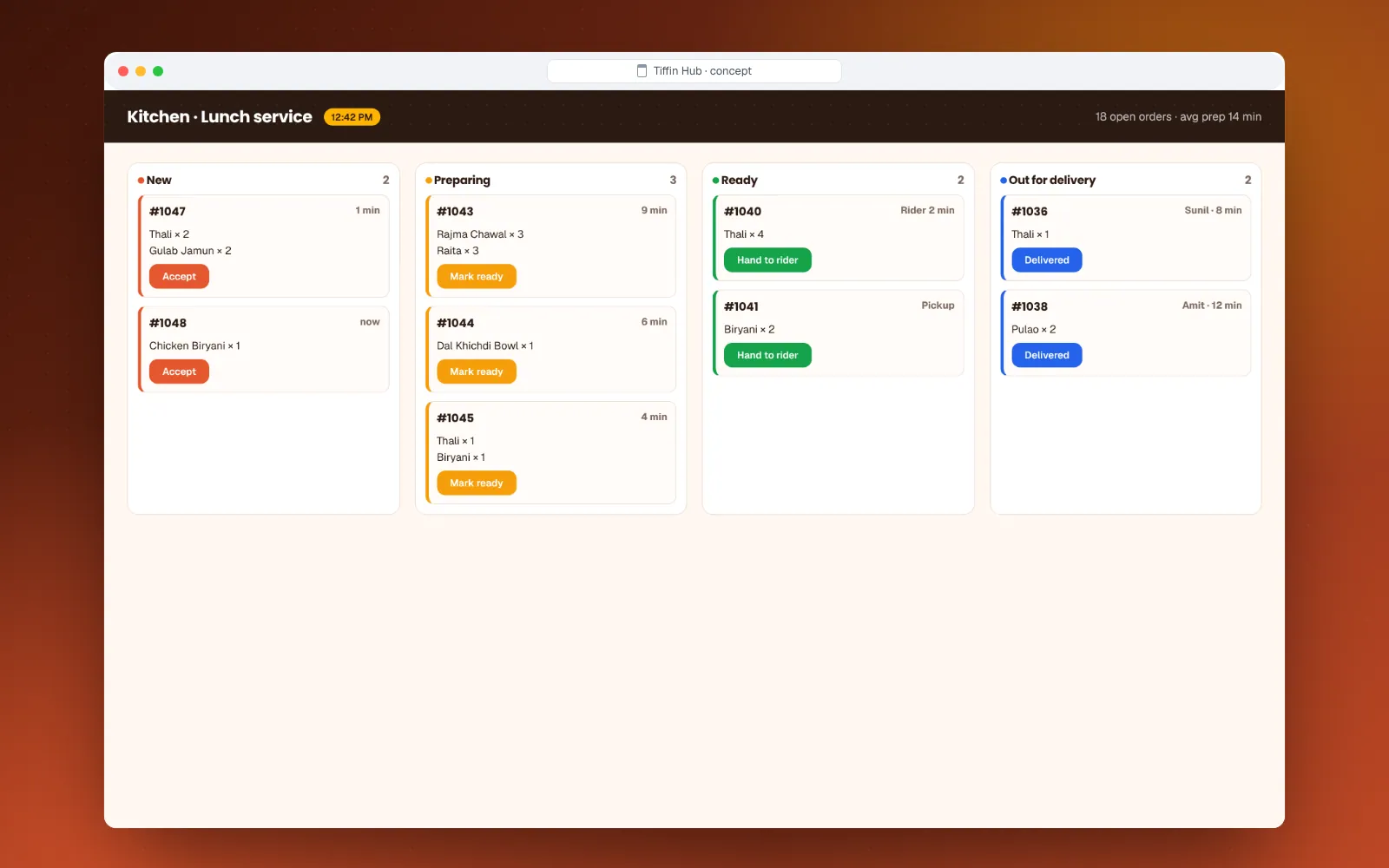The height and width of the screenshot is (868, 1389).
Task: Mark order #1038 as Delivered
Action: coord(1047,355)
